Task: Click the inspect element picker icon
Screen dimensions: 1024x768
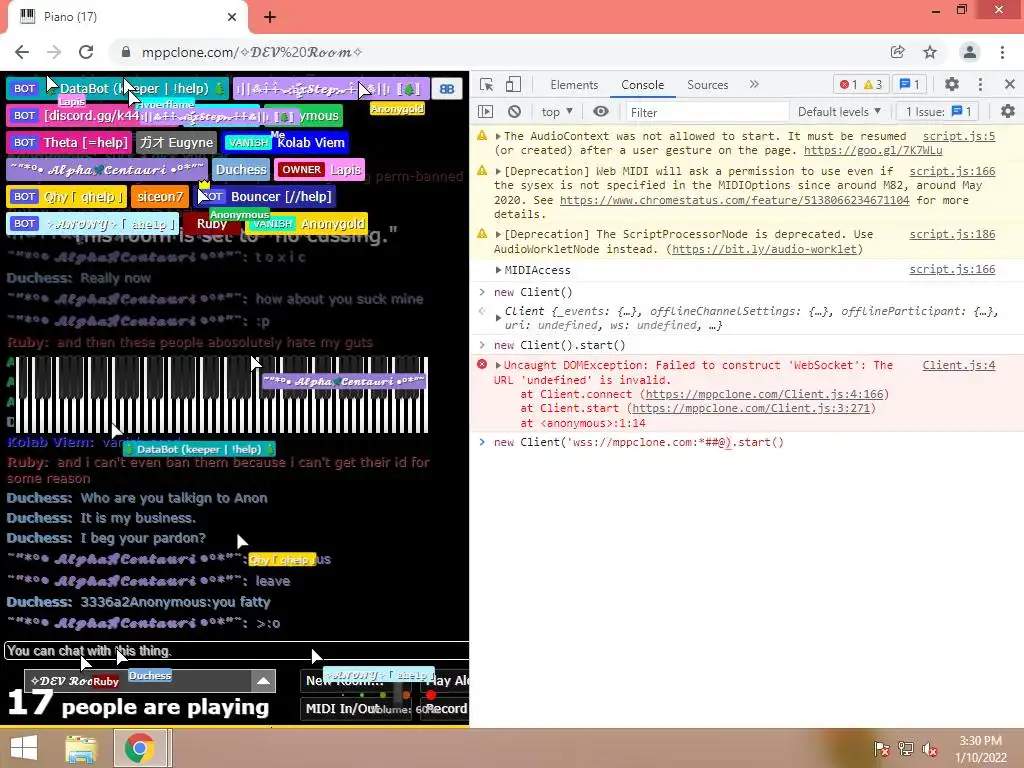Action: pos(487,85)
